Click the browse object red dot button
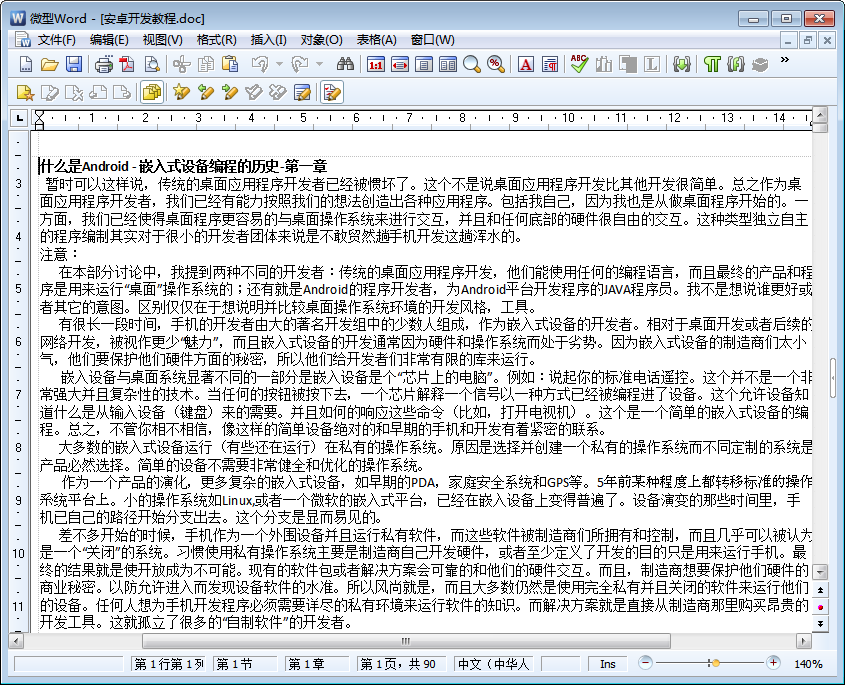The height and width of the screenshot is (685, 845). (820, 607)
